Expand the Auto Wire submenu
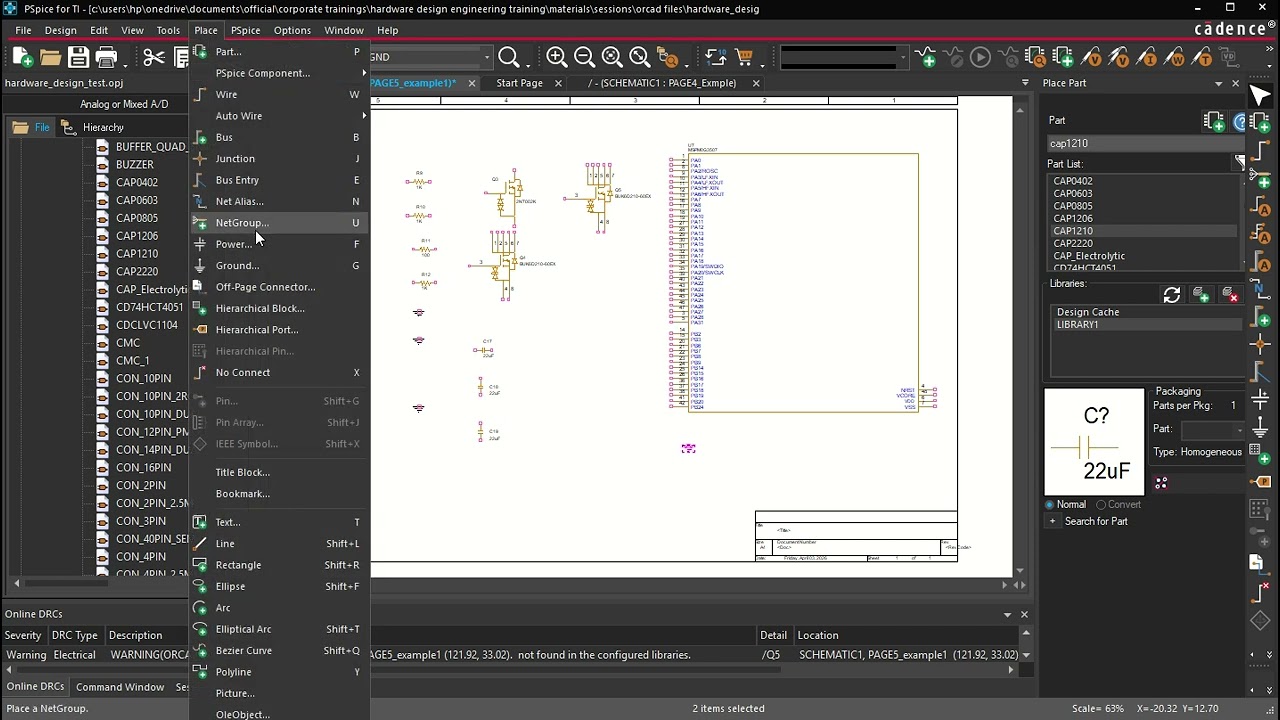Viewport: 1280px width, 720px height. pyautogui.click(x=279, y=116)
